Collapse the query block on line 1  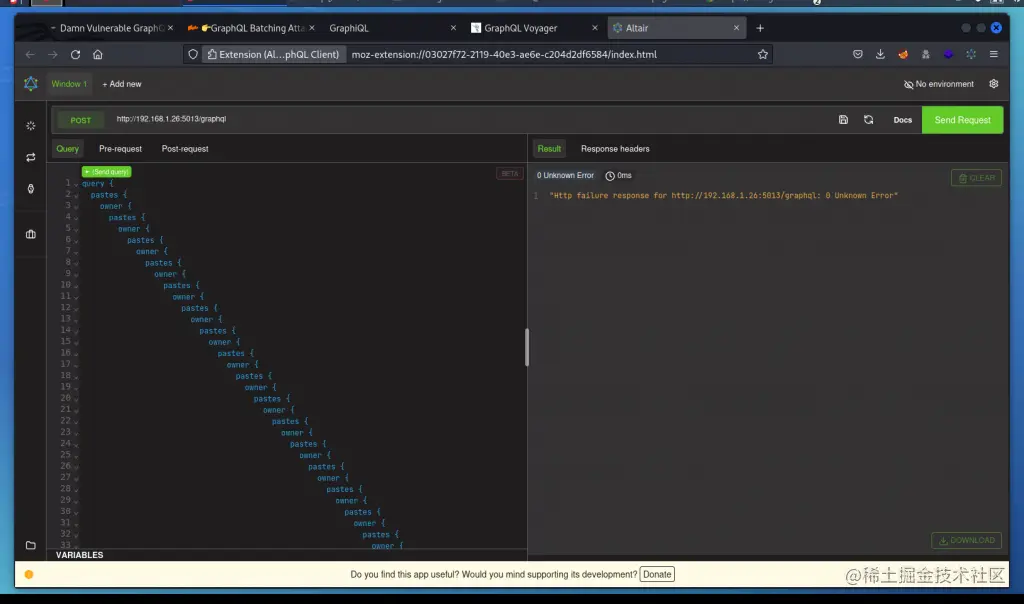click(76, 184)
